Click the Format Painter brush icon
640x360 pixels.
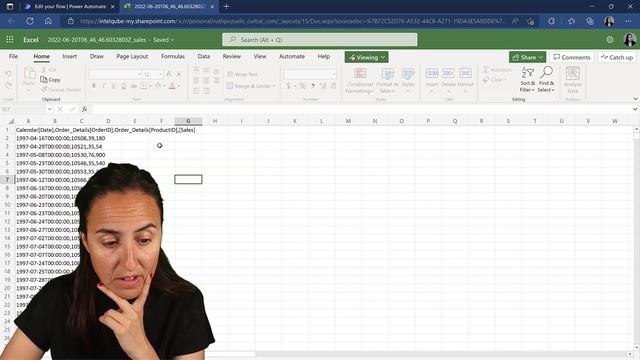[44, 89]
